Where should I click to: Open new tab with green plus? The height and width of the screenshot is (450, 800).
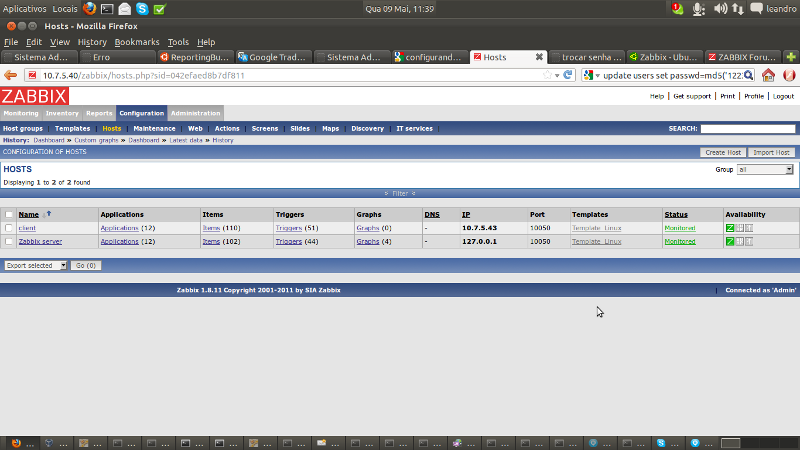click(791, 57)
